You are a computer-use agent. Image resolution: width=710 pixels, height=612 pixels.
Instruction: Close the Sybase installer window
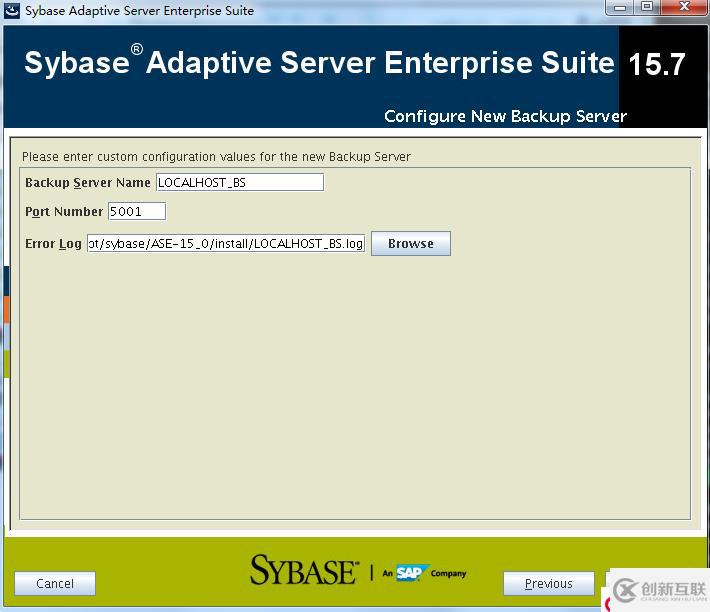tap(685, 7)
